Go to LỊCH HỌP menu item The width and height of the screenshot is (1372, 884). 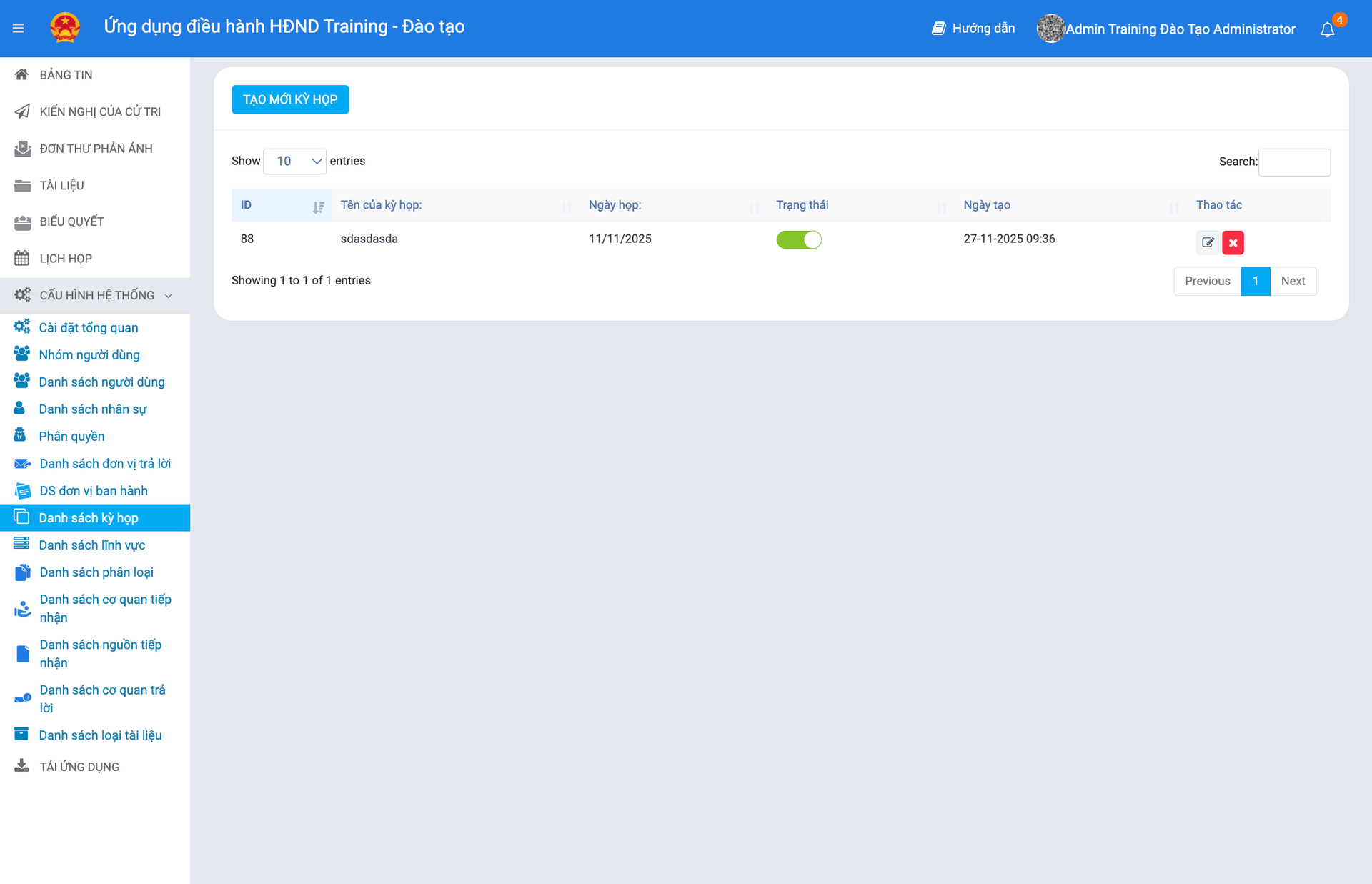click(x=66, y=259)
